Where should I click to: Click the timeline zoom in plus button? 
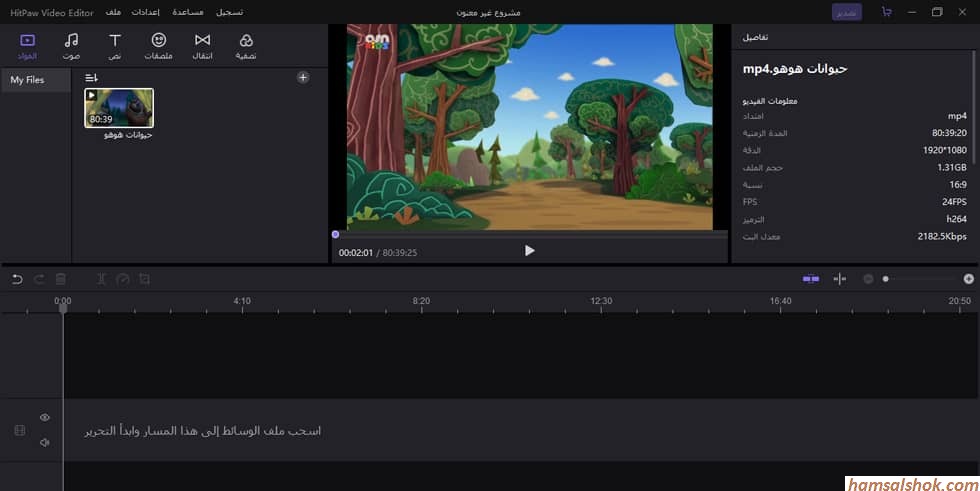click(968, 279)
